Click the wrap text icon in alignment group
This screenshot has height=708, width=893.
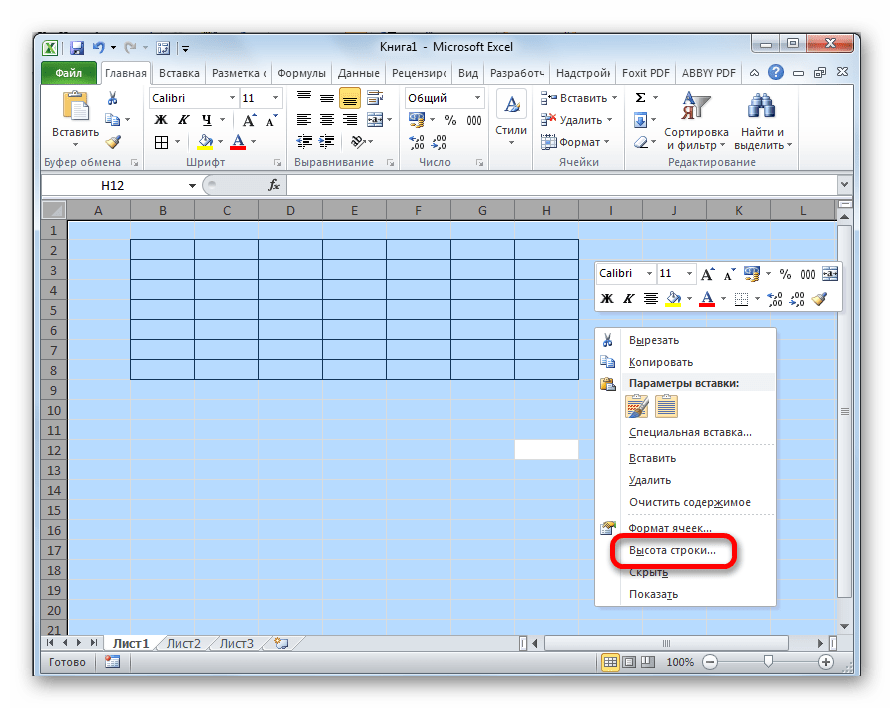(375, 98)
